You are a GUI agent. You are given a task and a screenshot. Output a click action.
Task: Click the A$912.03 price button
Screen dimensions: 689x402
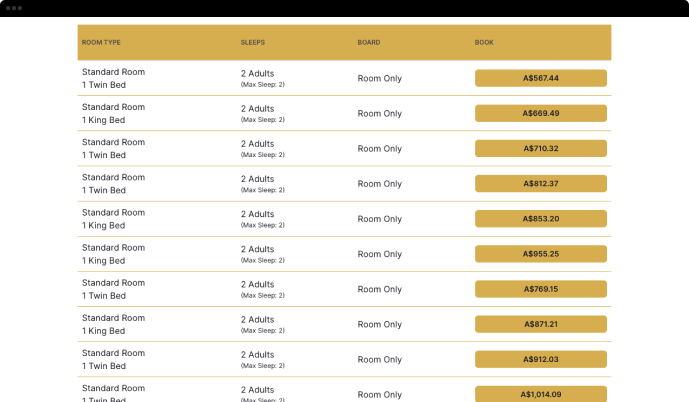point(540,359)
